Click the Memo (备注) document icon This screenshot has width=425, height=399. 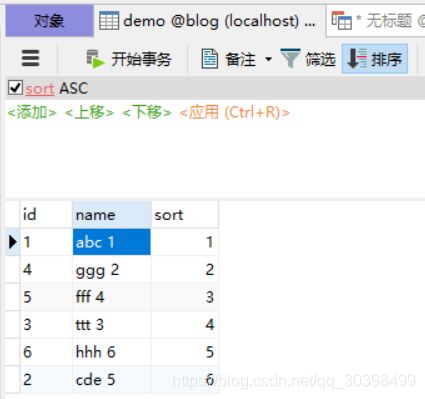[210, 59]
